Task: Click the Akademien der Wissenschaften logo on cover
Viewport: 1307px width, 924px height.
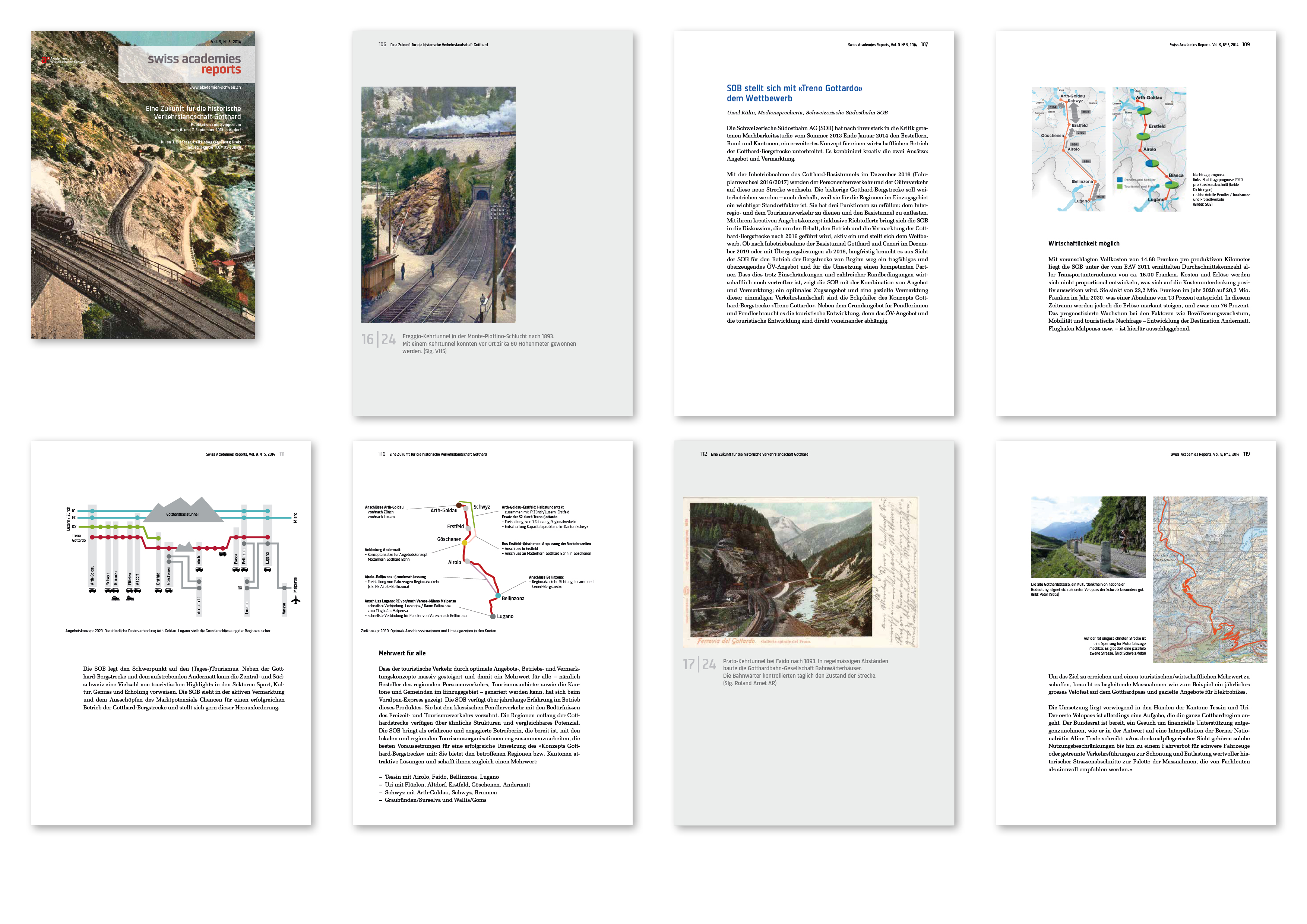Action: (63, 60)
